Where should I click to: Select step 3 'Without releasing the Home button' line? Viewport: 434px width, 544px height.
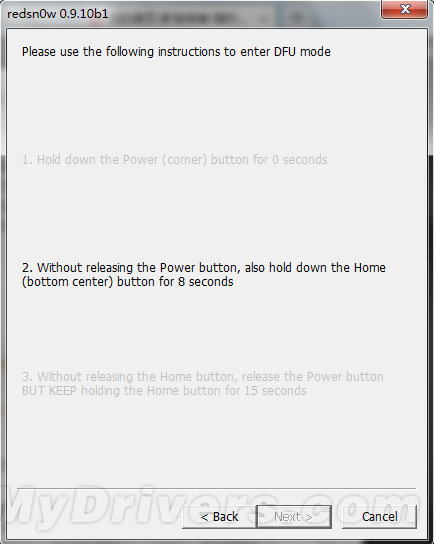(203, 377)
